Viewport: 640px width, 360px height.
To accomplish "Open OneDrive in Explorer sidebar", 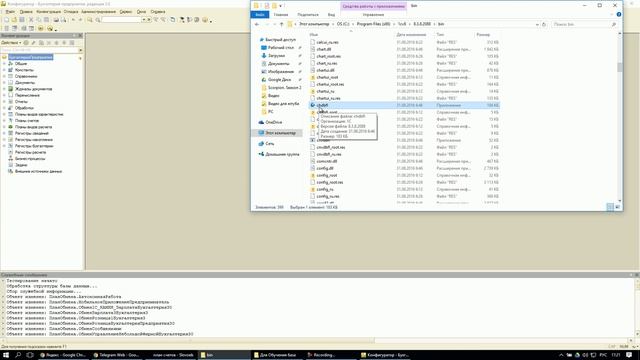I will coord(273,122).
